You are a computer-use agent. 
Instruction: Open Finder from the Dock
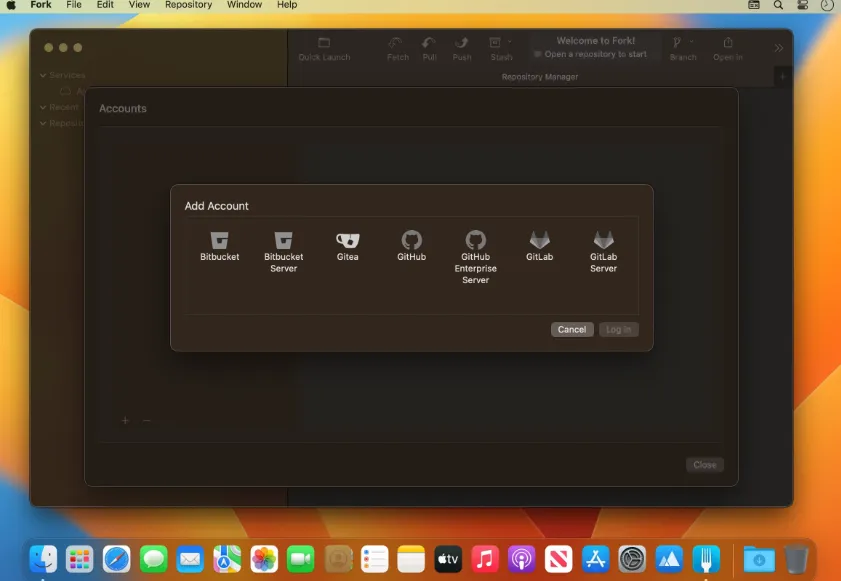43,559
